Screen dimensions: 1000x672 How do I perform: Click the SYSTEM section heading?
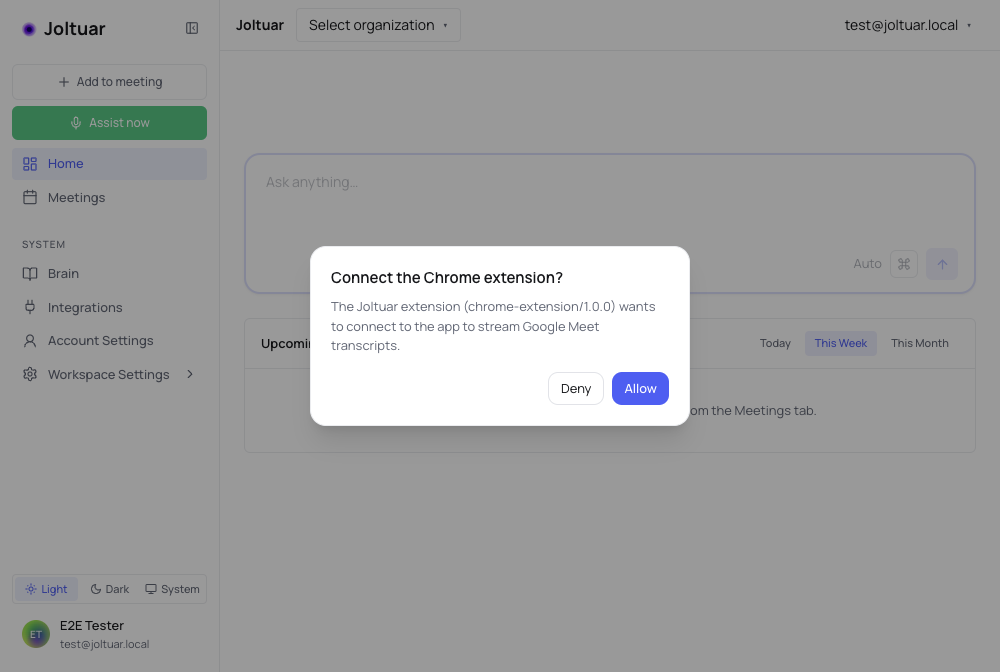[x=43, y=245]
